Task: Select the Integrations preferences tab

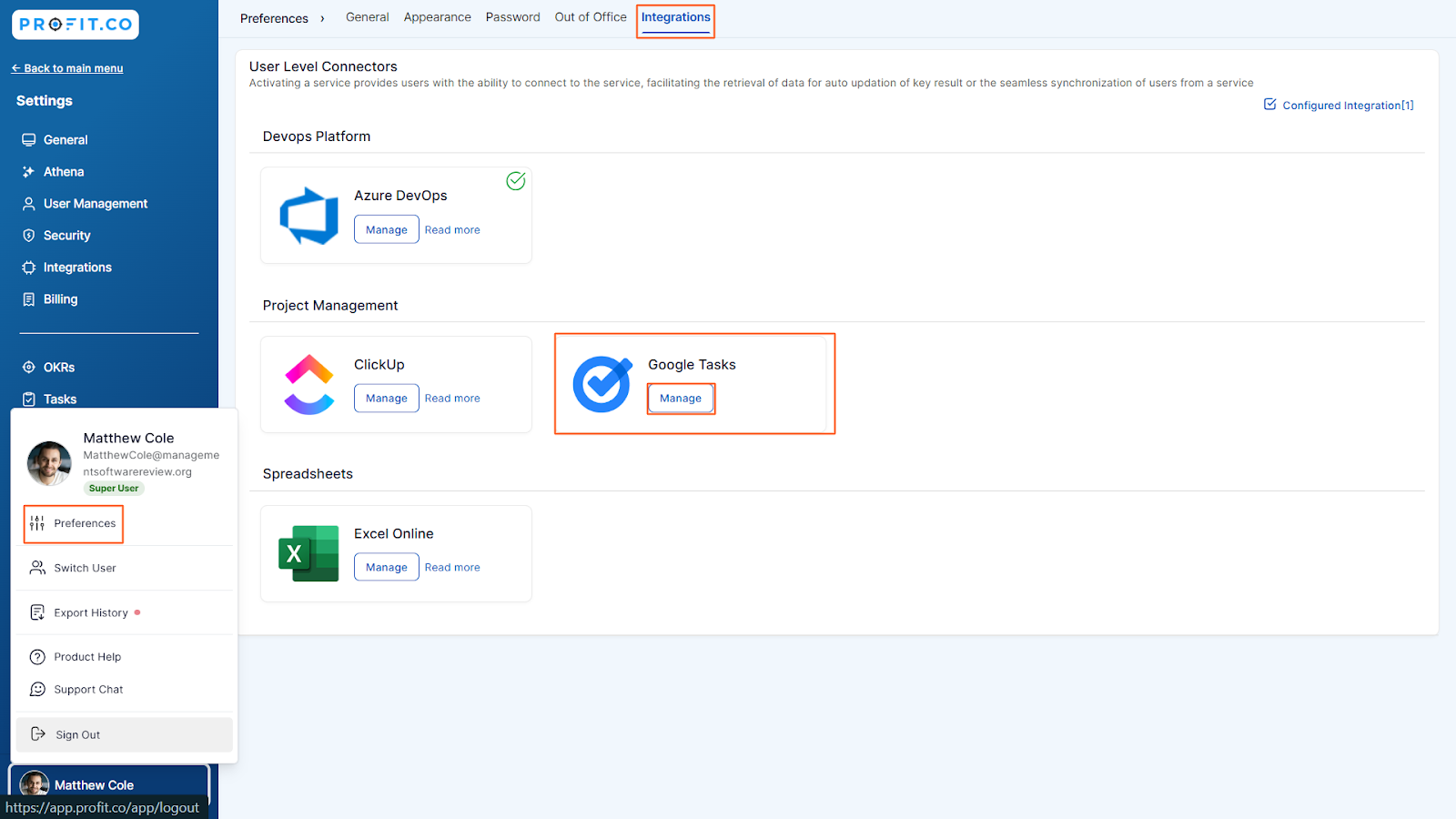Action: click(675, 17)
